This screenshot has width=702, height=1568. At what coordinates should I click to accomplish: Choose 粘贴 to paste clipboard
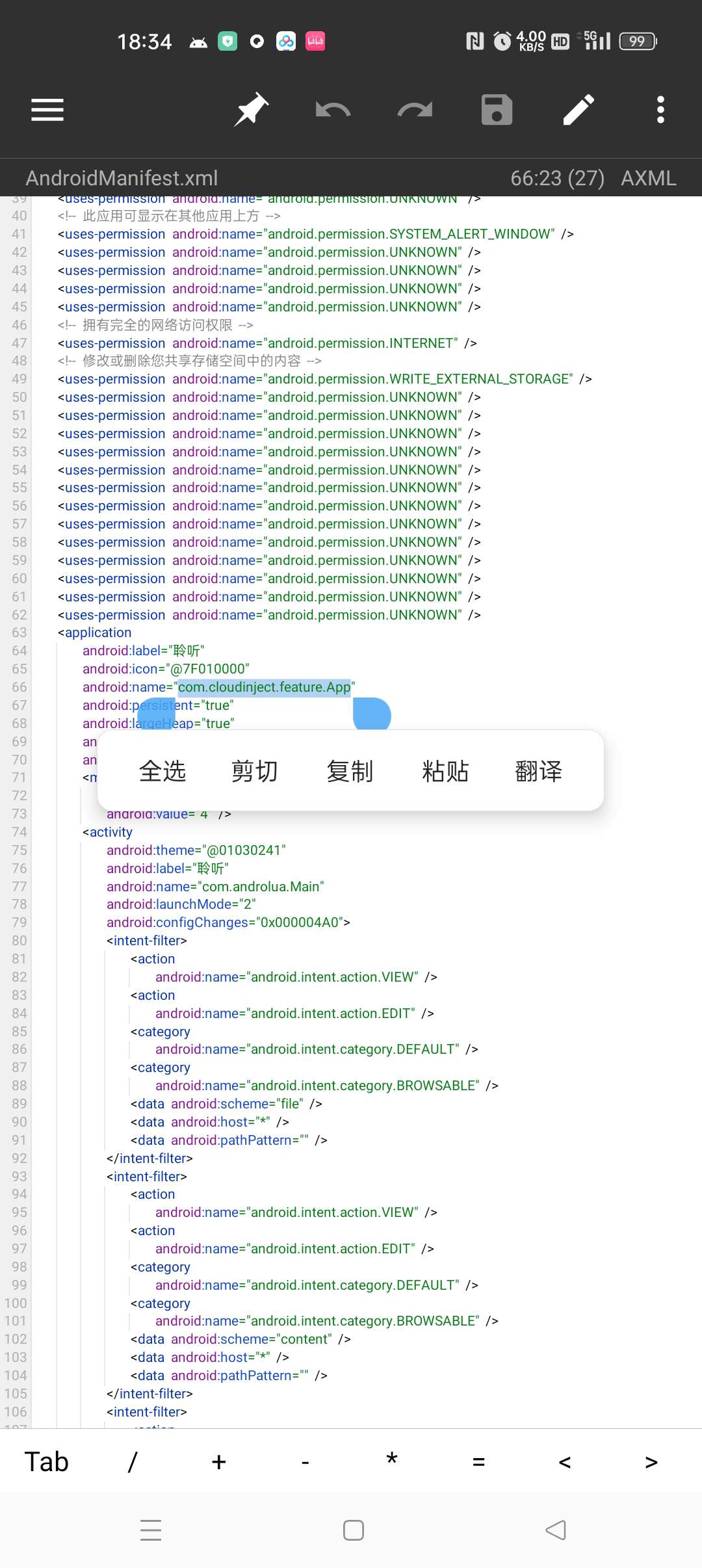pyautogui.click(x=445, y=771)
